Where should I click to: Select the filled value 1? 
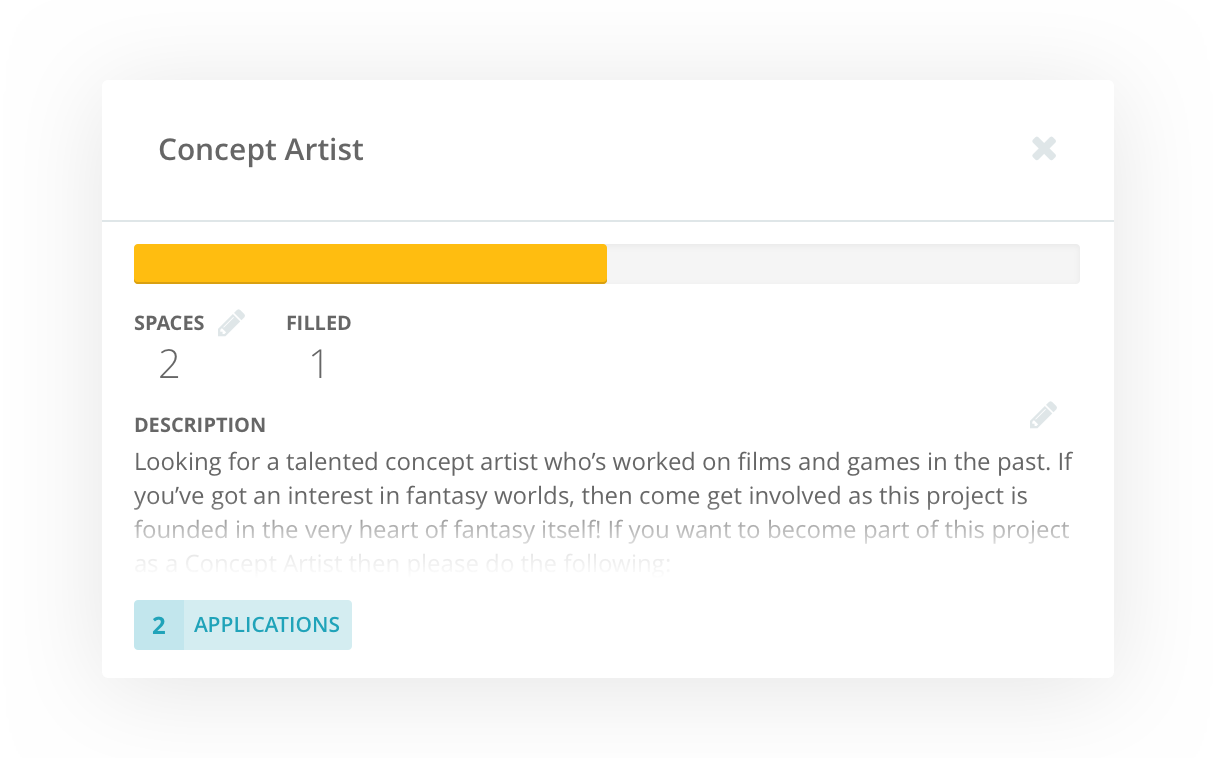point(318,365)
